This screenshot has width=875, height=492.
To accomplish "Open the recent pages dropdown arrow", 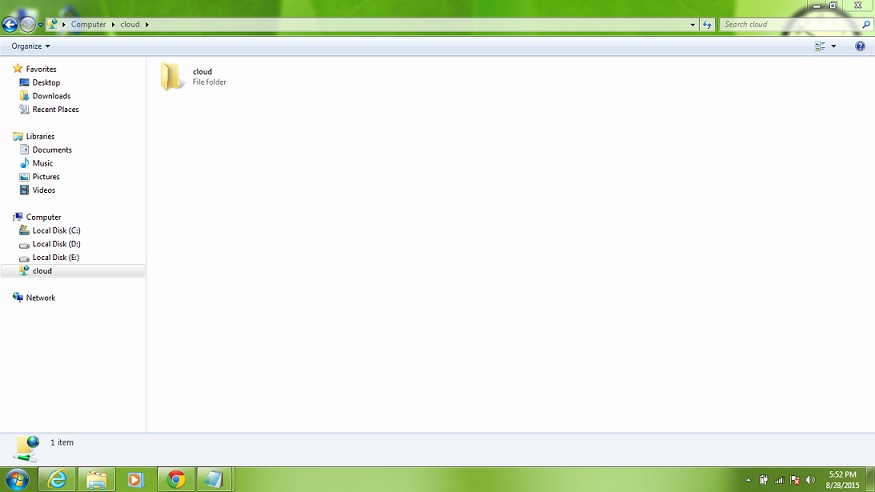I will pos(40,25).
